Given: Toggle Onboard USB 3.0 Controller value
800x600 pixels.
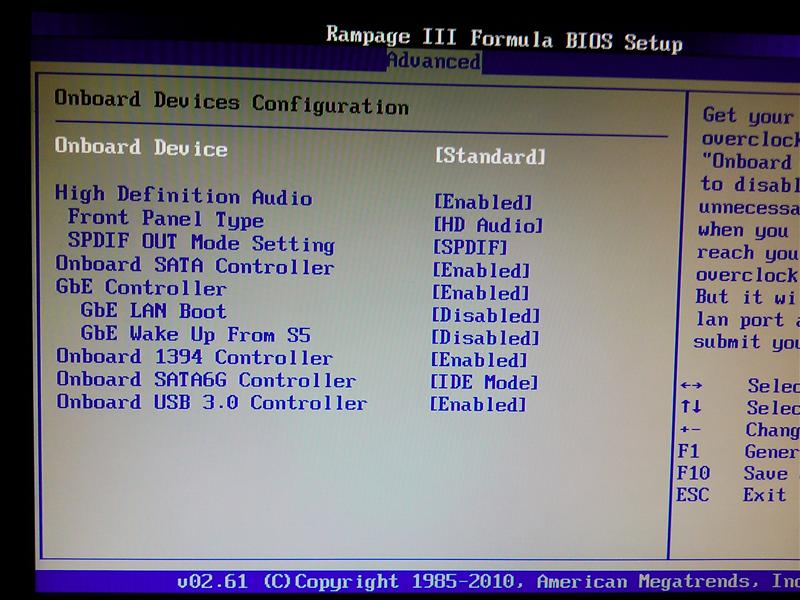Looking at the screenshot, I should point(478,404).
